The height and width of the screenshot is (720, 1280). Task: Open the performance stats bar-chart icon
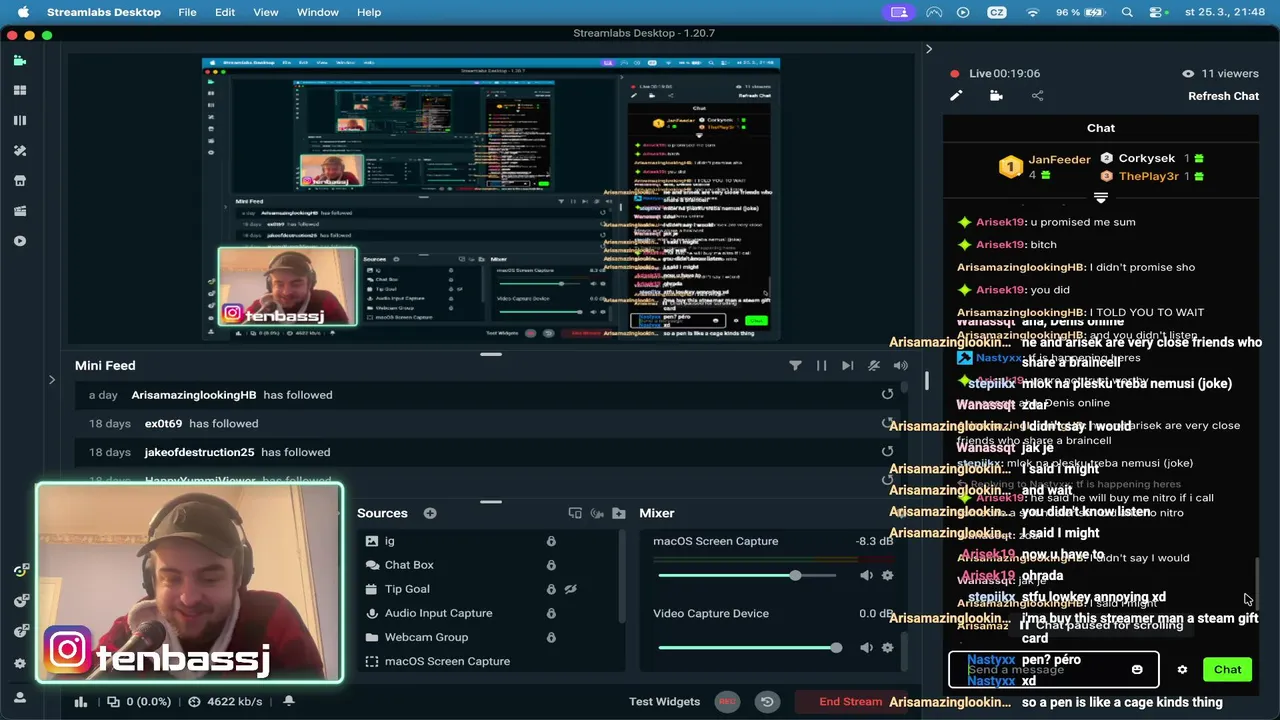click(81, 702)
